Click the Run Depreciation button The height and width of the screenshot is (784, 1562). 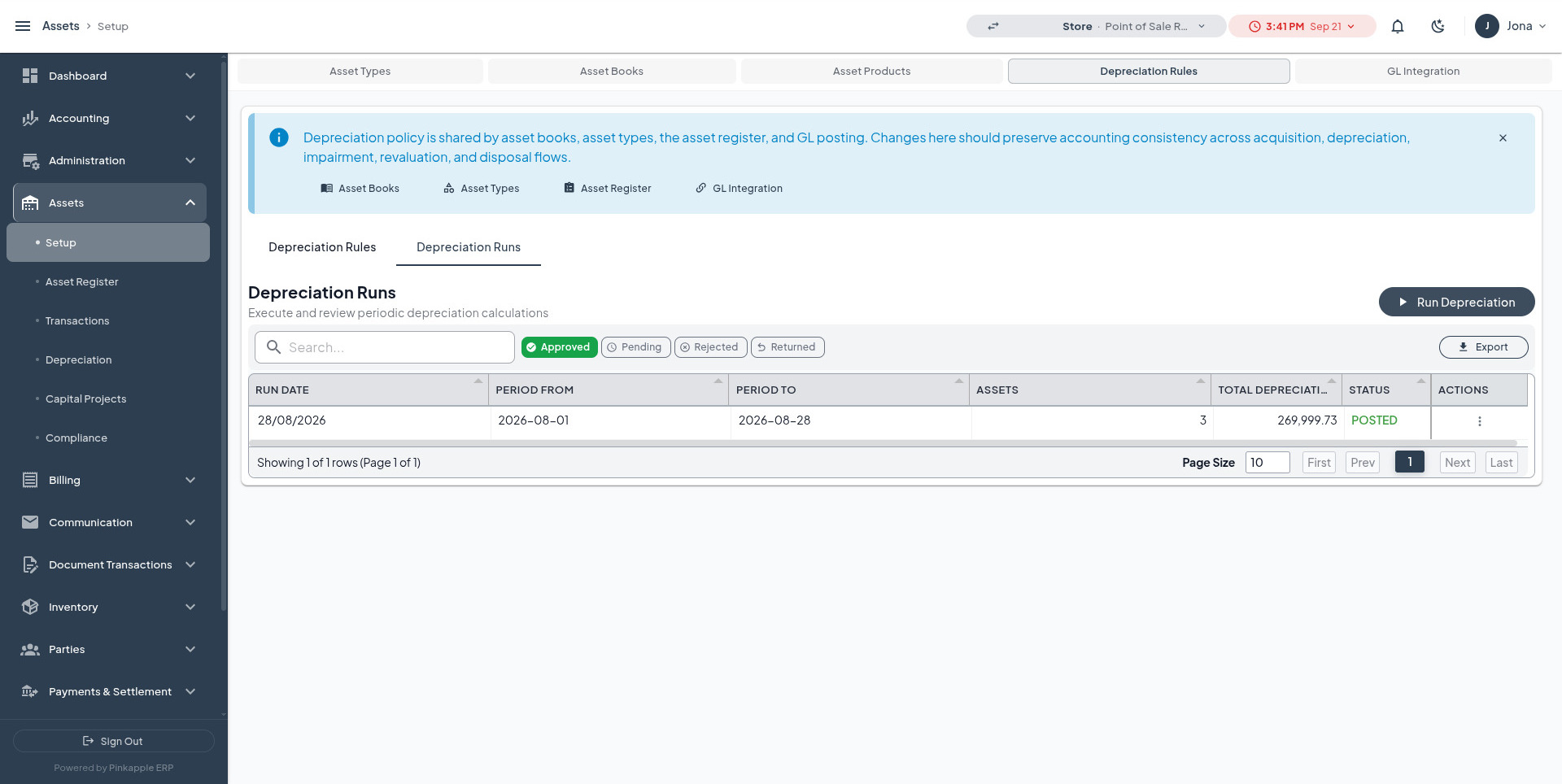1456,302
